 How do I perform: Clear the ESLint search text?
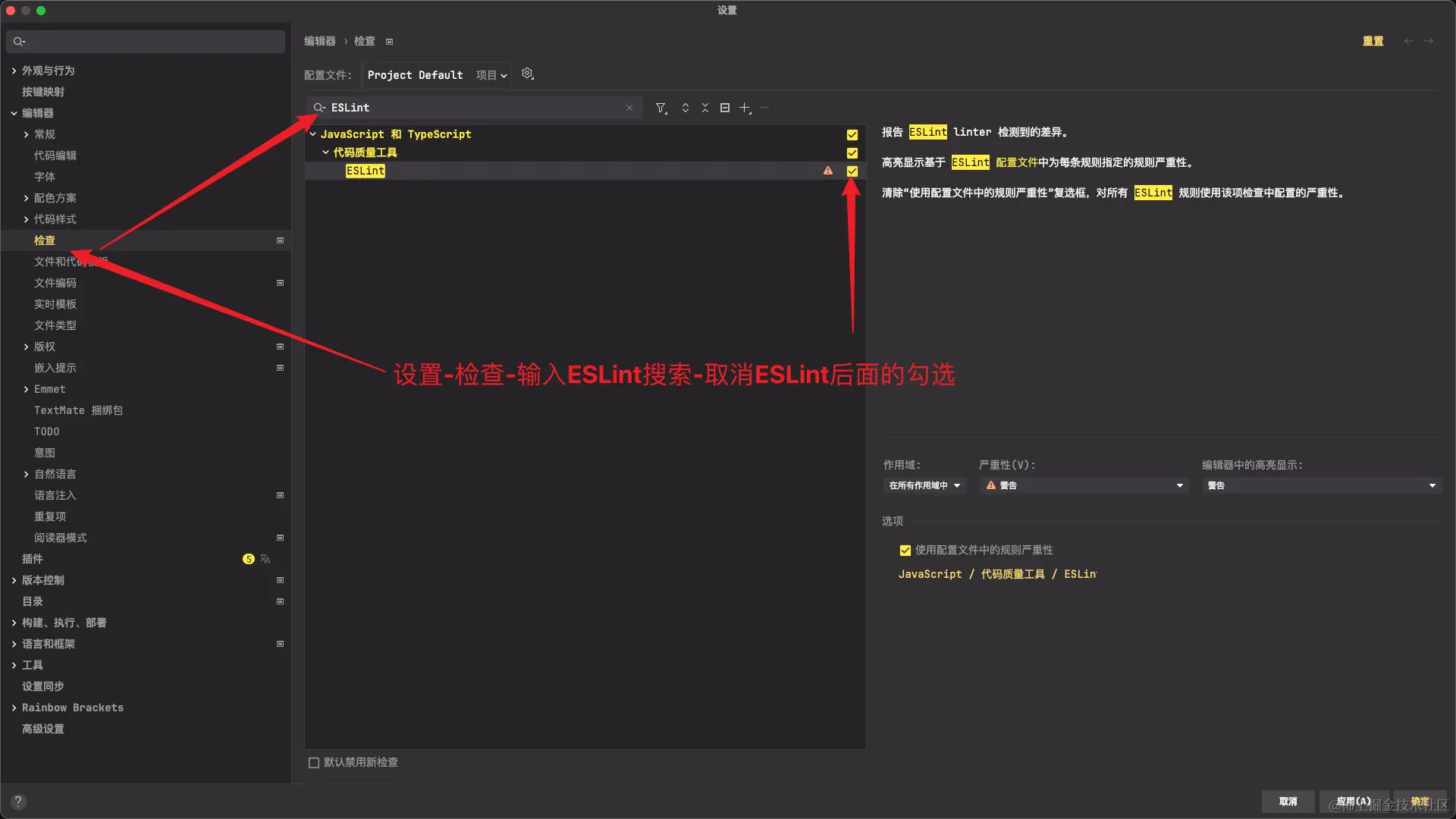coord(629,108)
